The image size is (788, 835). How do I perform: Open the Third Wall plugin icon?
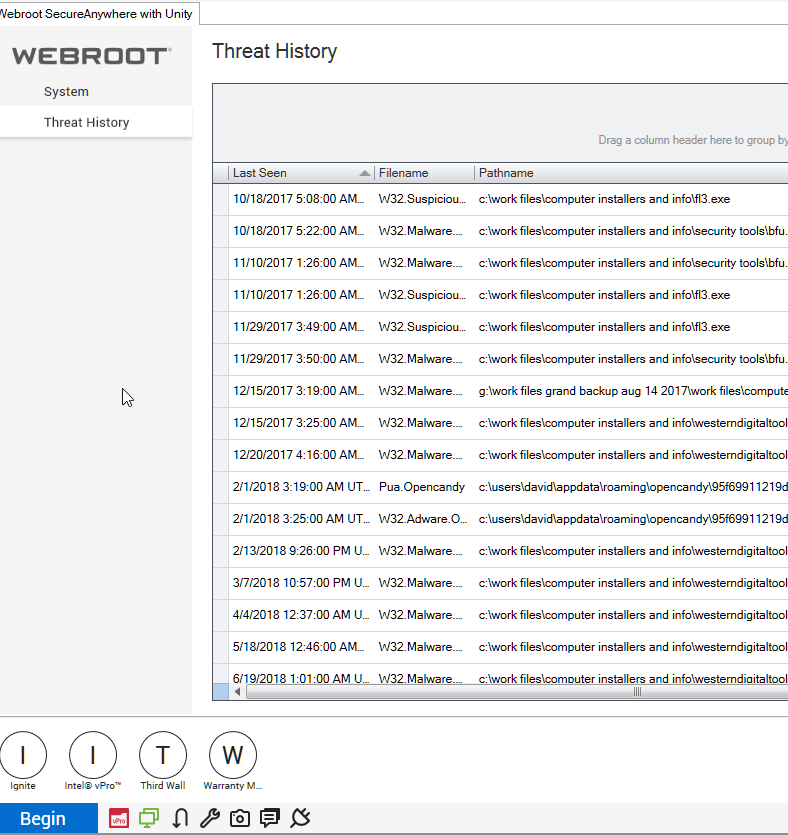tap(163, 755)
